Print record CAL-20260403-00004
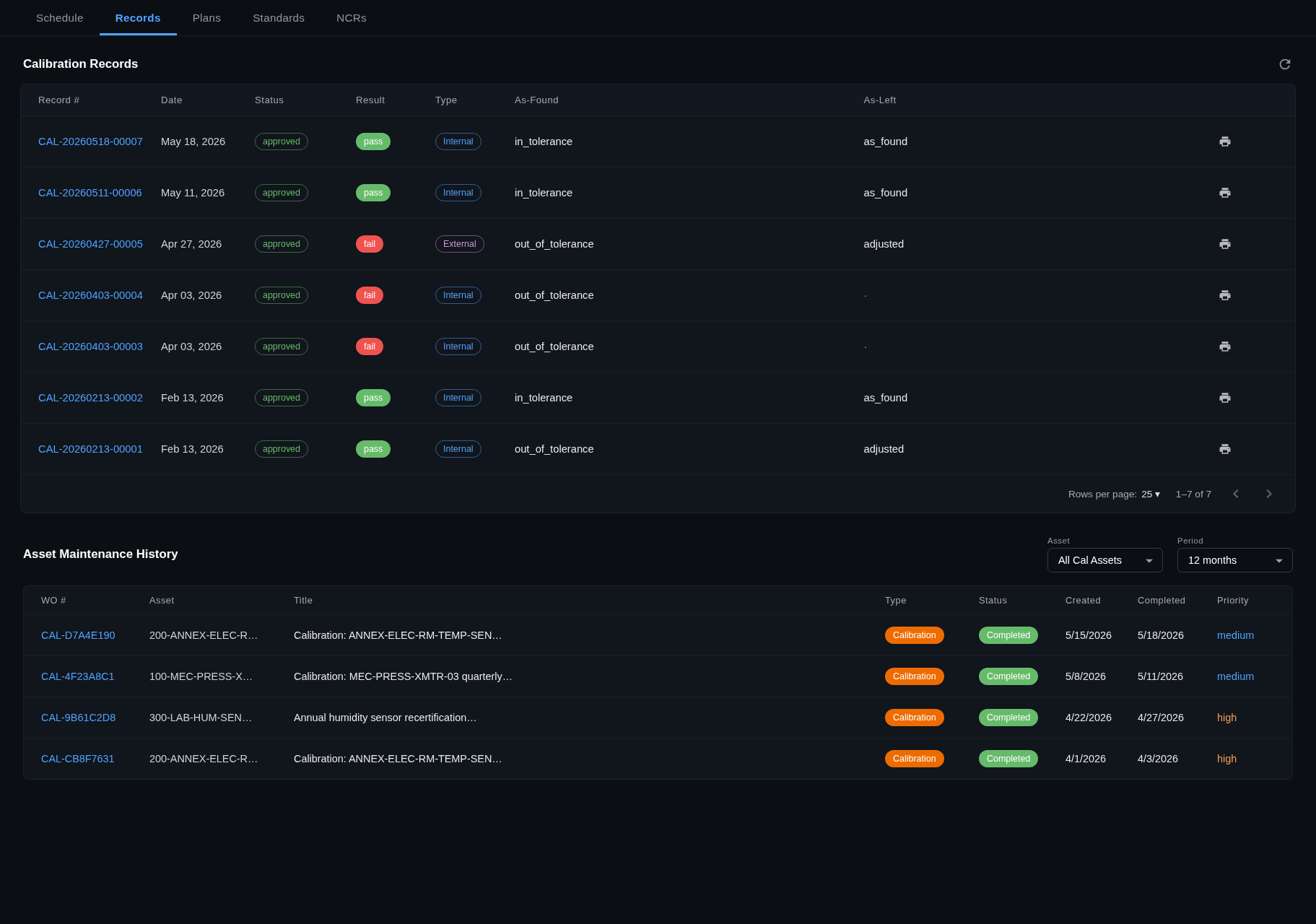1316x924 pixels. pyautogui.click(x=1225, y=295)
